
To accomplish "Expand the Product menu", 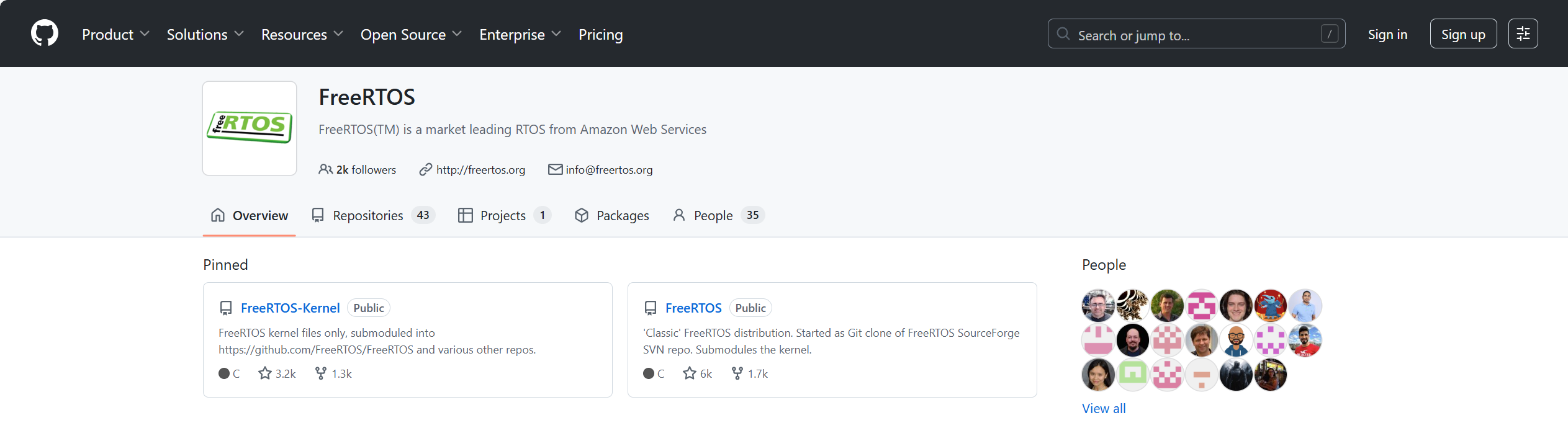I will coord(115,35).
